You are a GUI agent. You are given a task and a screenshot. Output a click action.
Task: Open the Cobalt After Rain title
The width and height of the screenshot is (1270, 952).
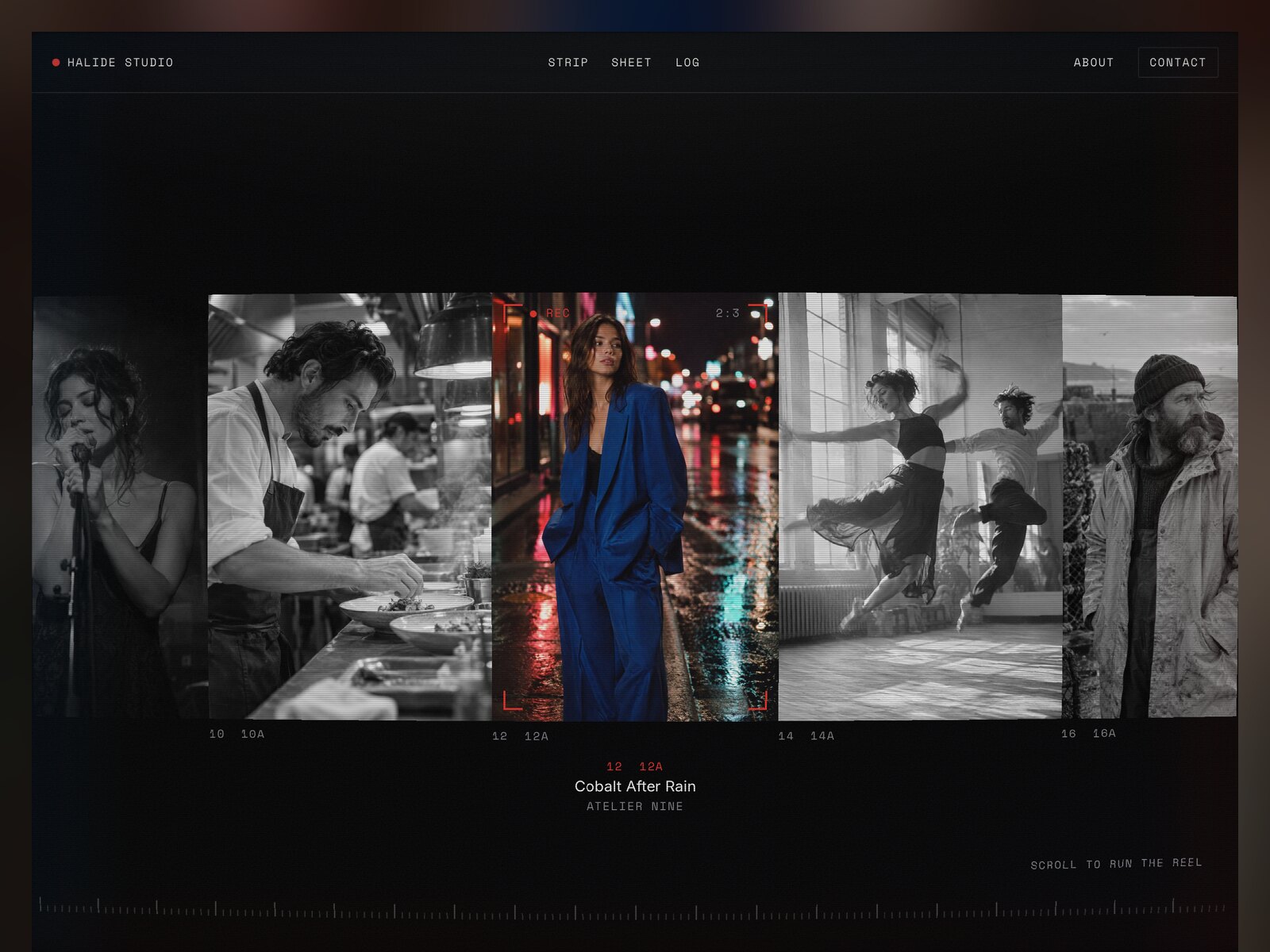pyautogui.click(x=635, y=786)
